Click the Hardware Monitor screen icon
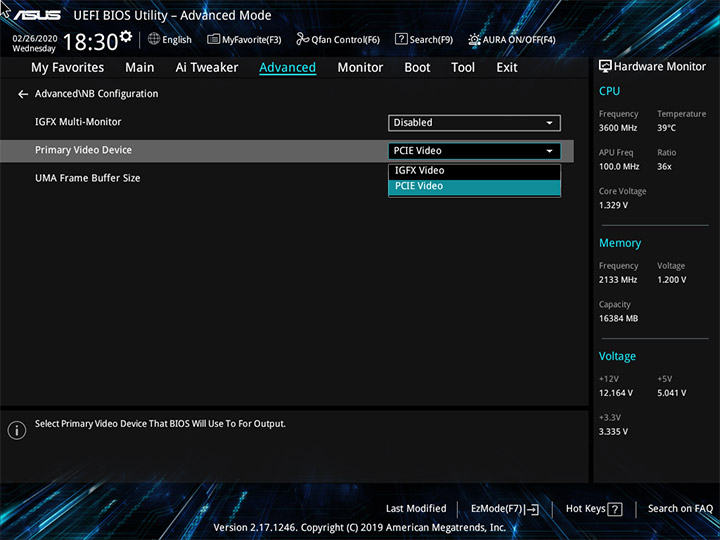This screenshot has width=720, height=540. [605, 67]
